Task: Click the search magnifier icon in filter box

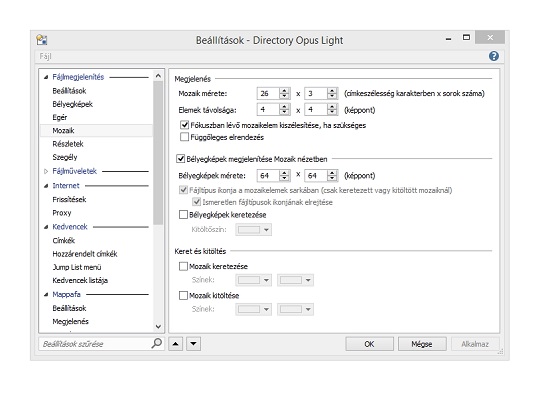Action: pyautogui.click(x=156, y=343)
